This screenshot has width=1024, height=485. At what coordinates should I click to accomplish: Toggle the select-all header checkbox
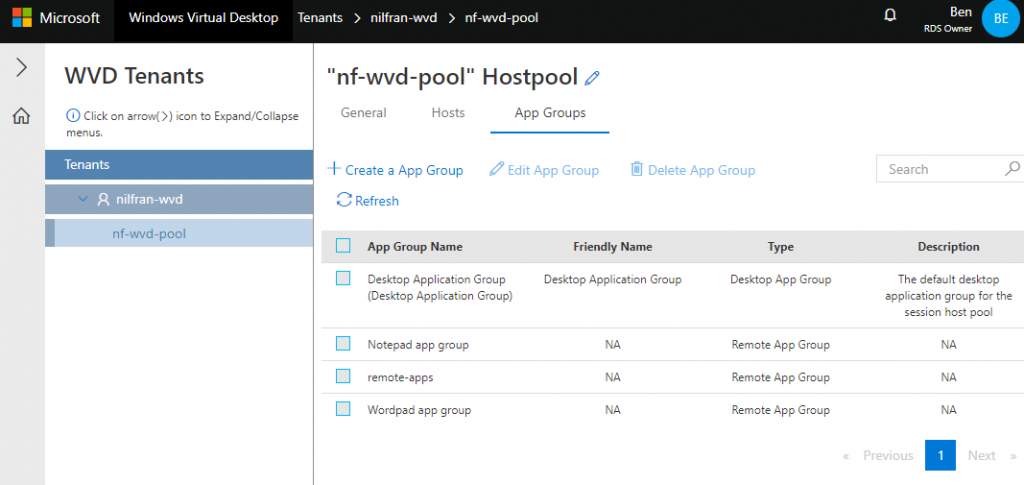[343, 246]
